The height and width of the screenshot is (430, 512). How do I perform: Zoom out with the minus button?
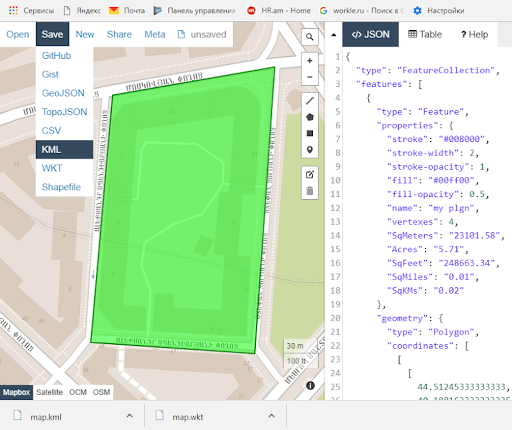tap(310, 77)
